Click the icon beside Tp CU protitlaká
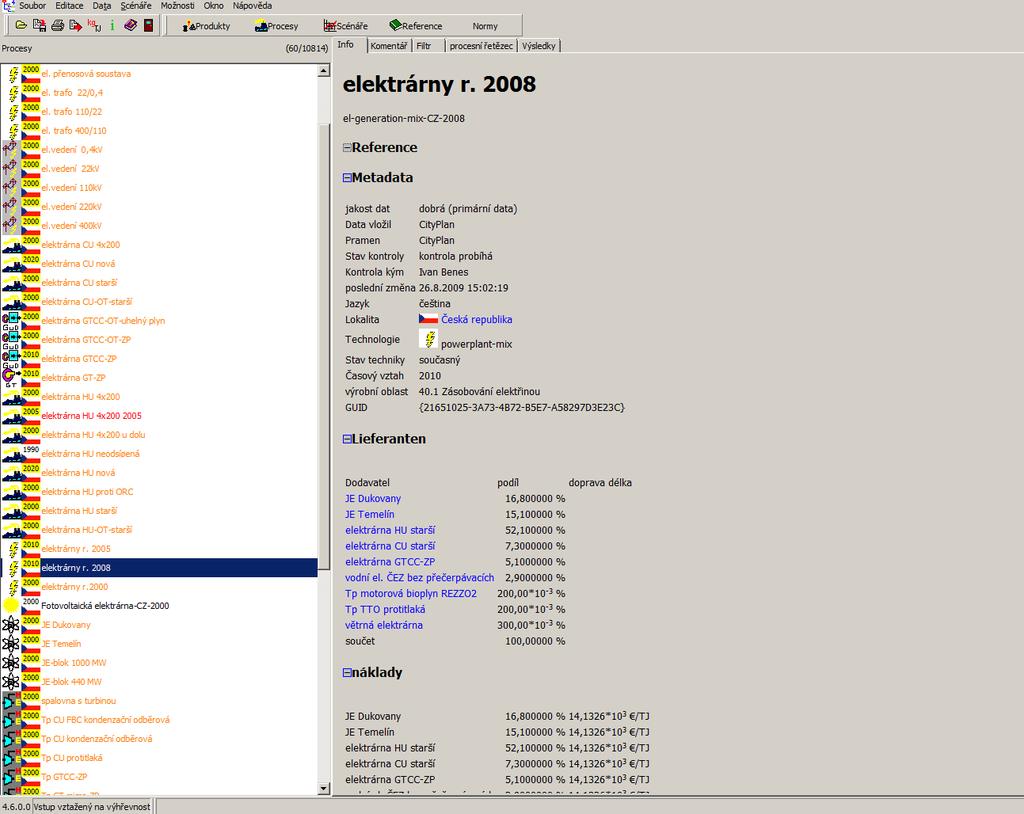 tap(11, 758)
